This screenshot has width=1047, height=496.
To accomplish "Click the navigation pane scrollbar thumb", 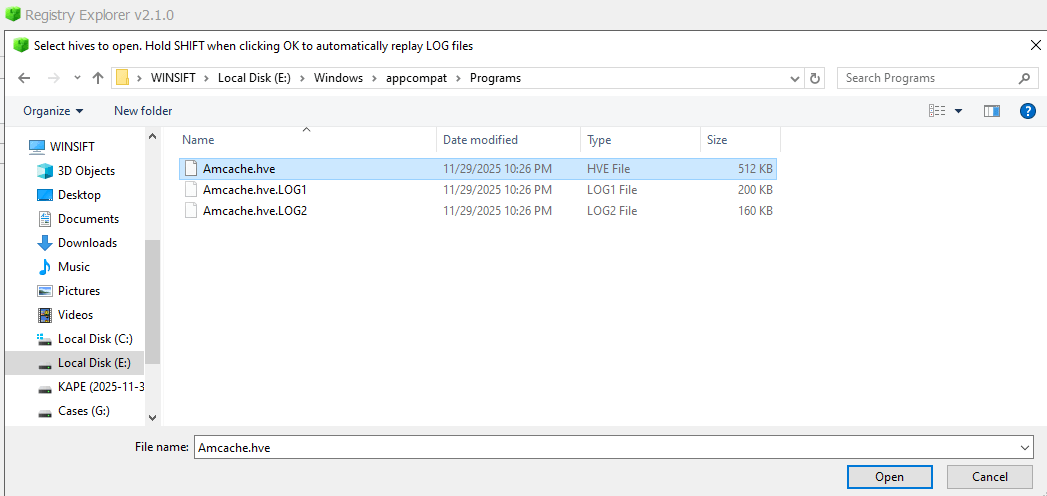I will pos(153,302).
